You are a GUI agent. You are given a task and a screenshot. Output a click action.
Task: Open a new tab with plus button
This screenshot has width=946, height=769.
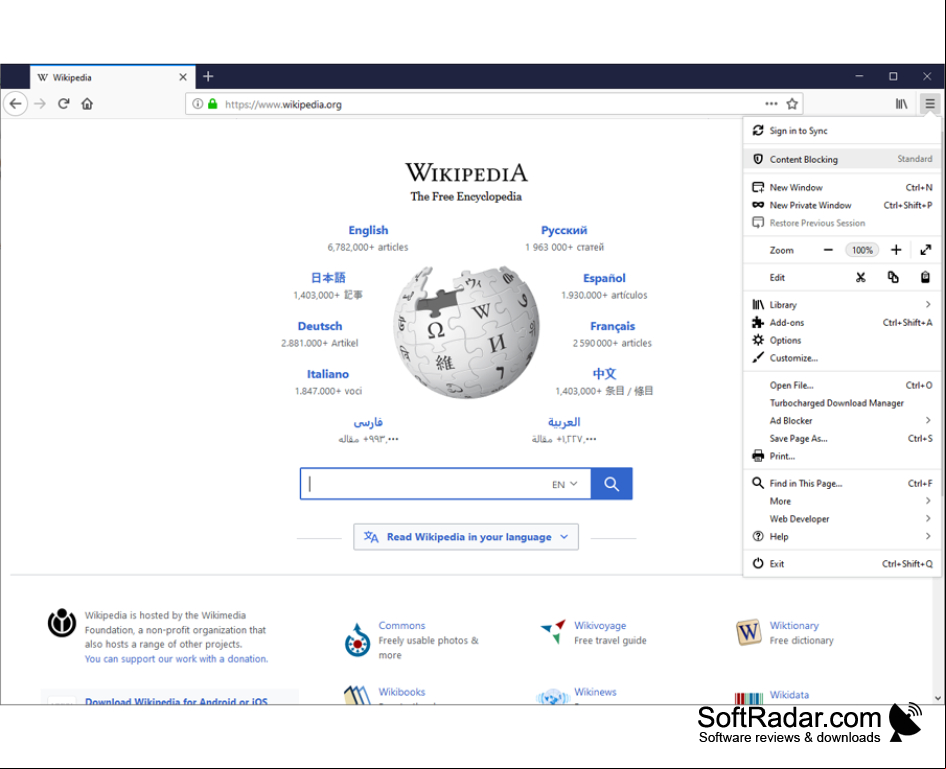click(x=208, y=77)
